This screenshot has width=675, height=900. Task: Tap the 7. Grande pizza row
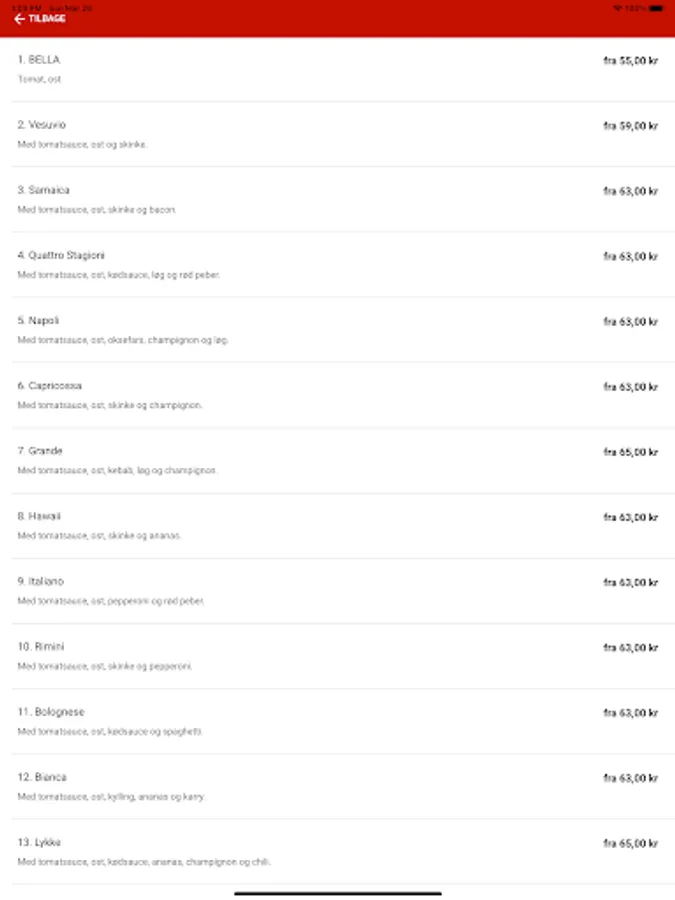click(x=338, y=460)
